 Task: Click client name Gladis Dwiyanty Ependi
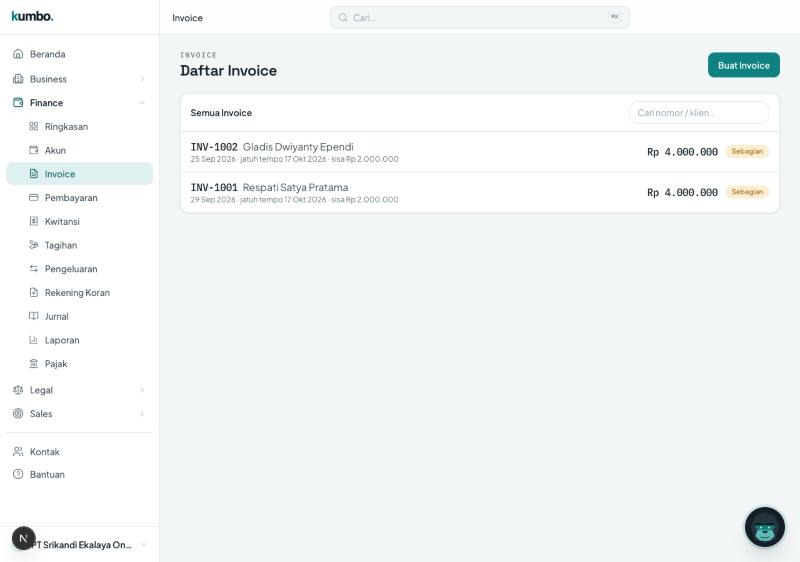(298, 146)
